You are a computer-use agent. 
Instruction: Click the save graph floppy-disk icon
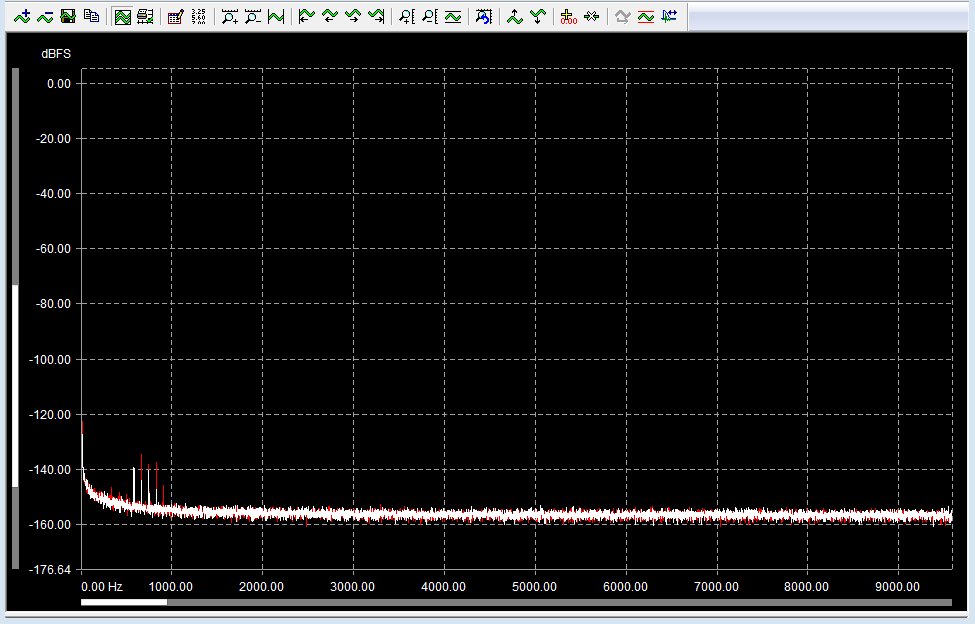[68, 17]
